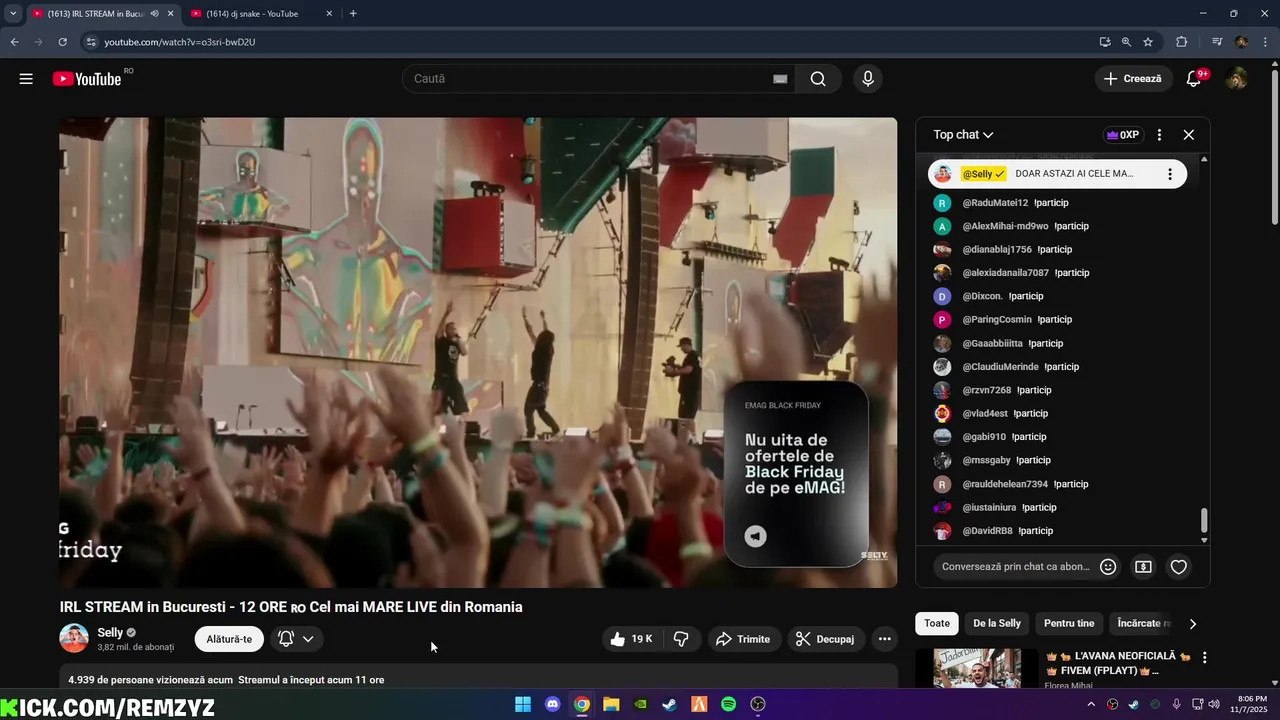The height and width of the screenshot is (720, 1280).
Task: Open the YouTube account avatar menu
Action: click(1237, 79)
